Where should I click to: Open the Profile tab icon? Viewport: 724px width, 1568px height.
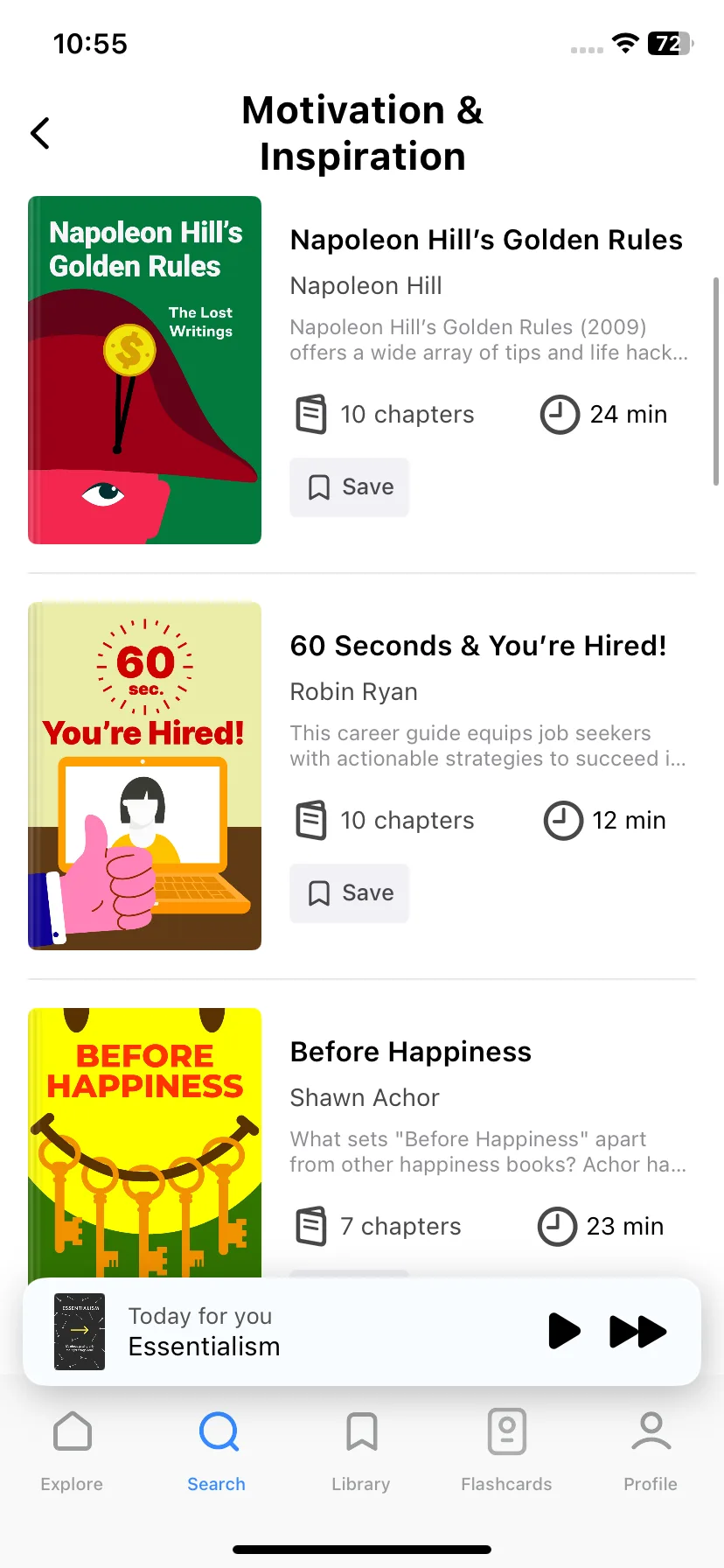(651, 1431)
